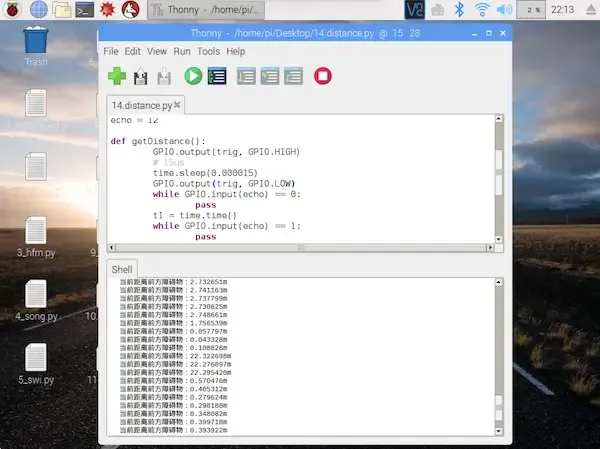Click the Thonny window title bar
Screen dimensions: 600x449
pyautogui.click(x=305, y=33)
